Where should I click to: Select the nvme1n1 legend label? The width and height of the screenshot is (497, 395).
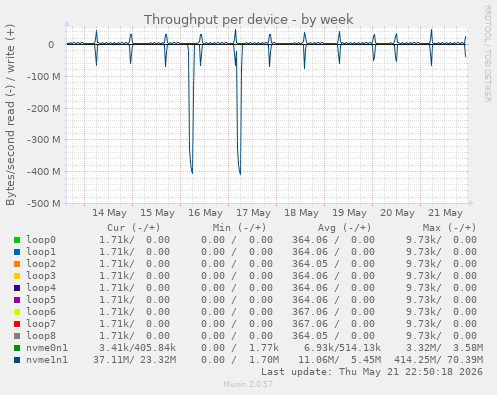click(x=47, y=360)
